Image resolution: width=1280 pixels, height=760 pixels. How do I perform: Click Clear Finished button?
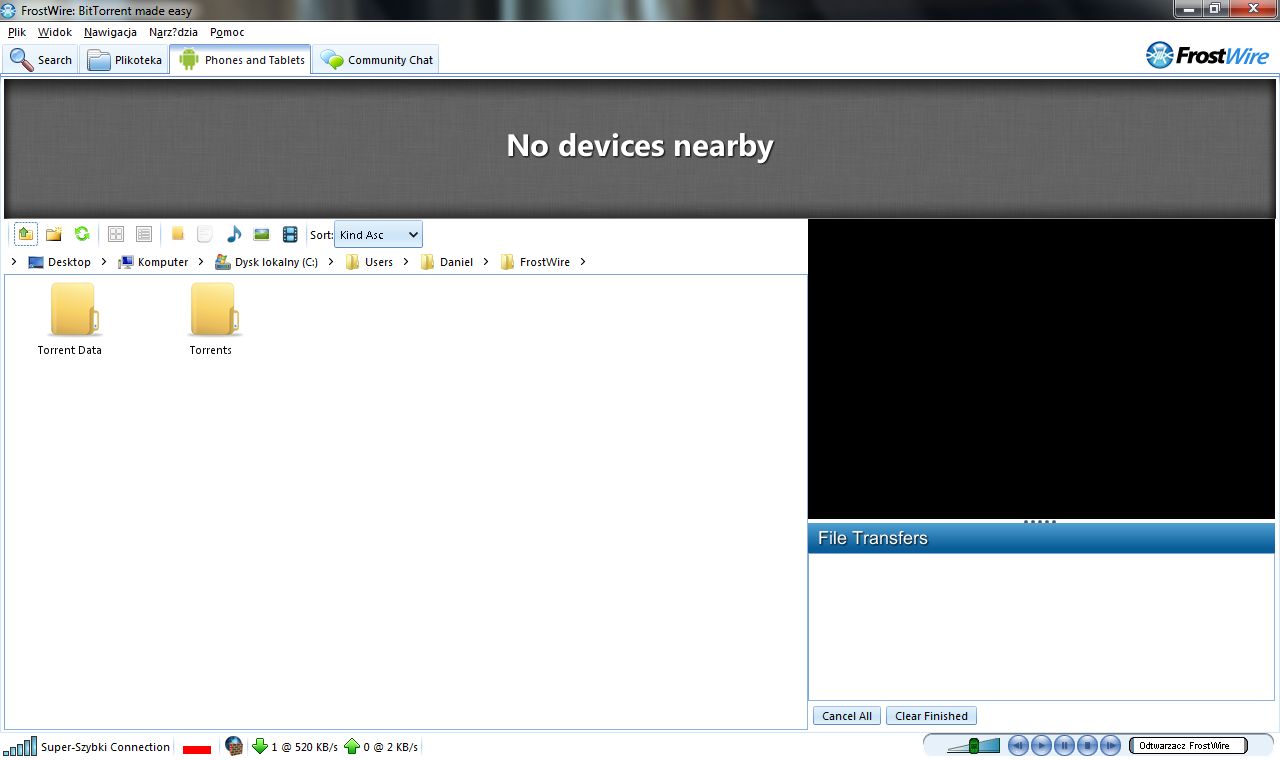pyautogui.click(x=931, y=716)
